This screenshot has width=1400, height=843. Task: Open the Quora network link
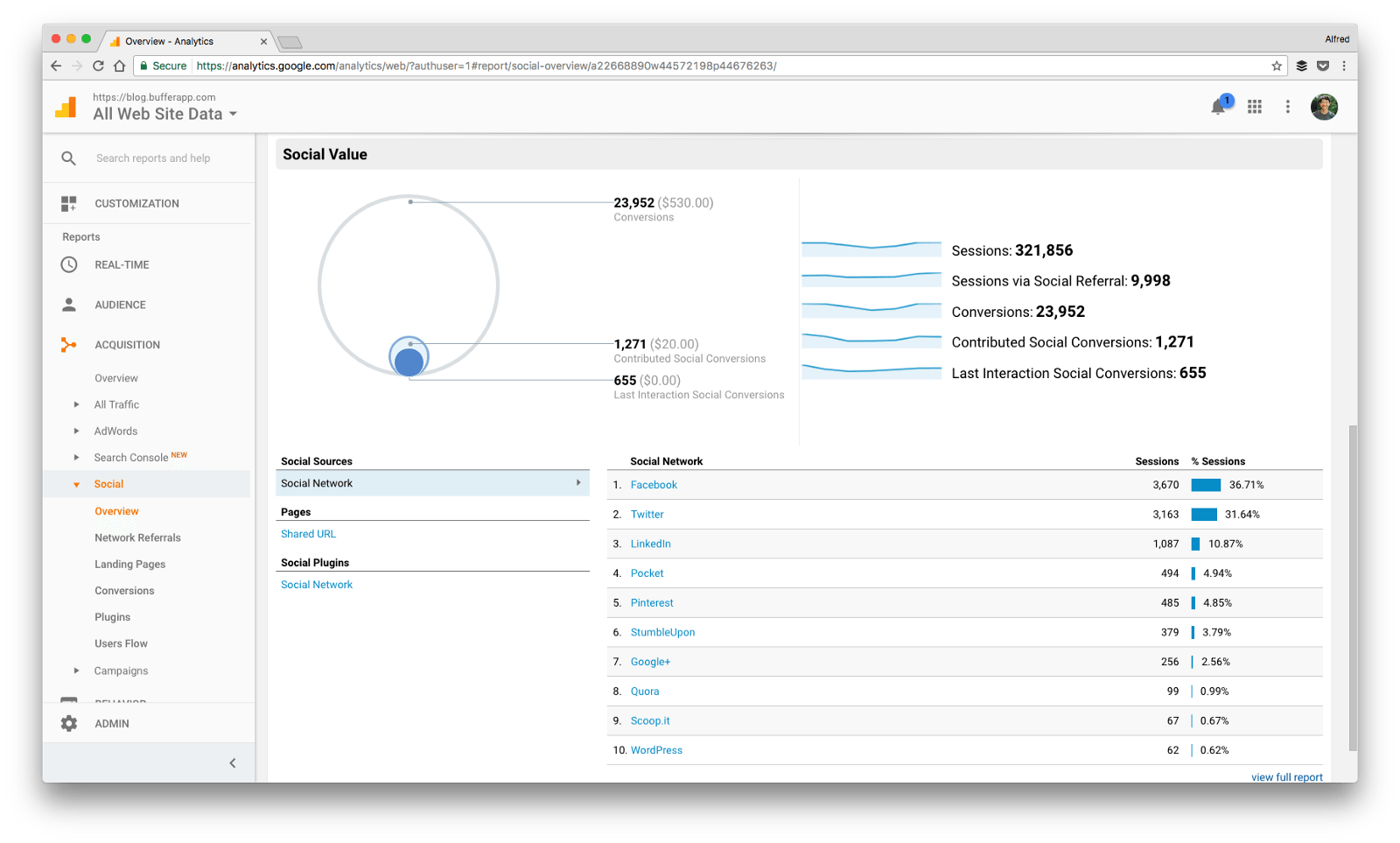645,692
